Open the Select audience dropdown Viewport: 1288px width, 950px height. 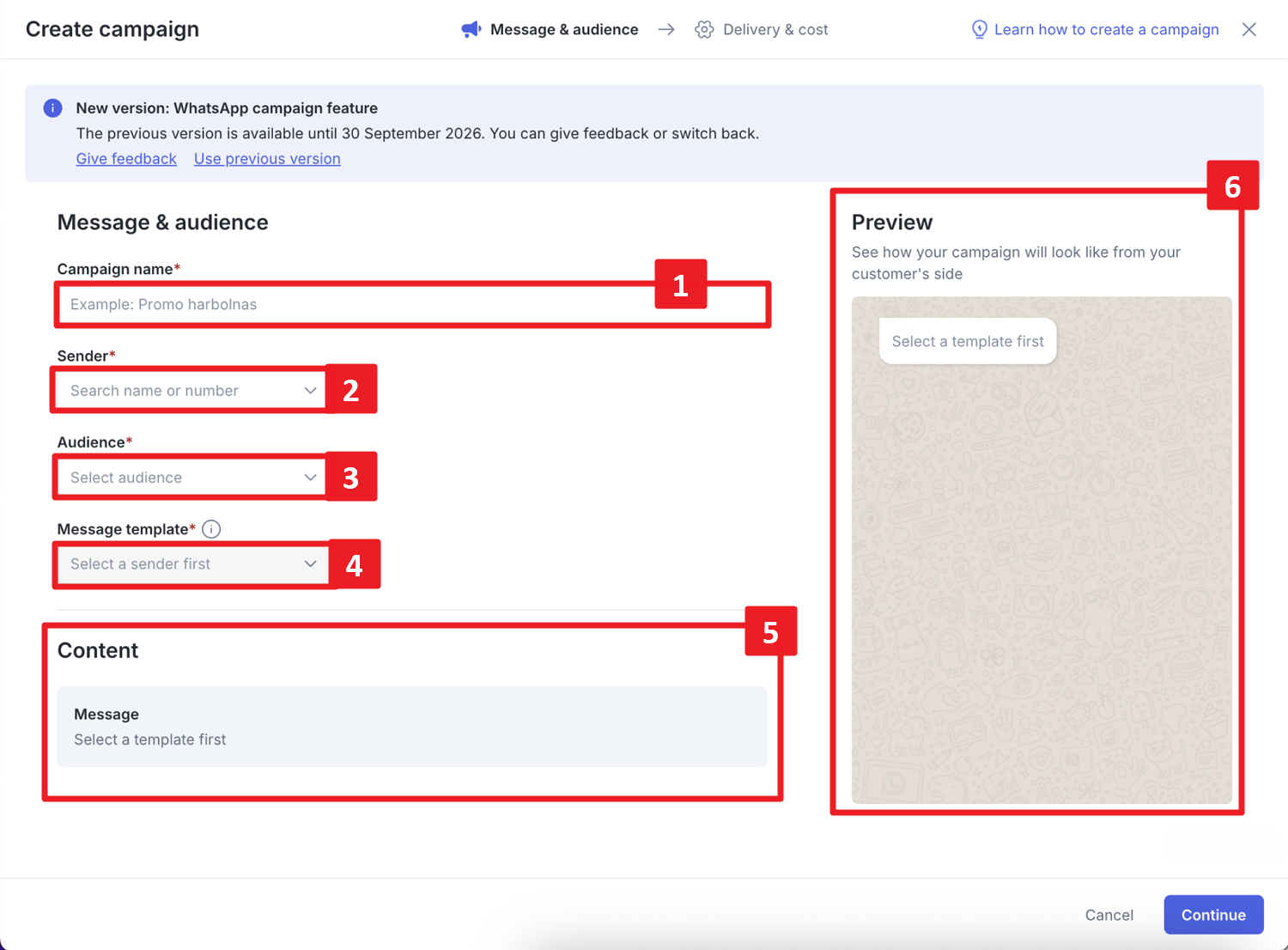click(191, 478)
